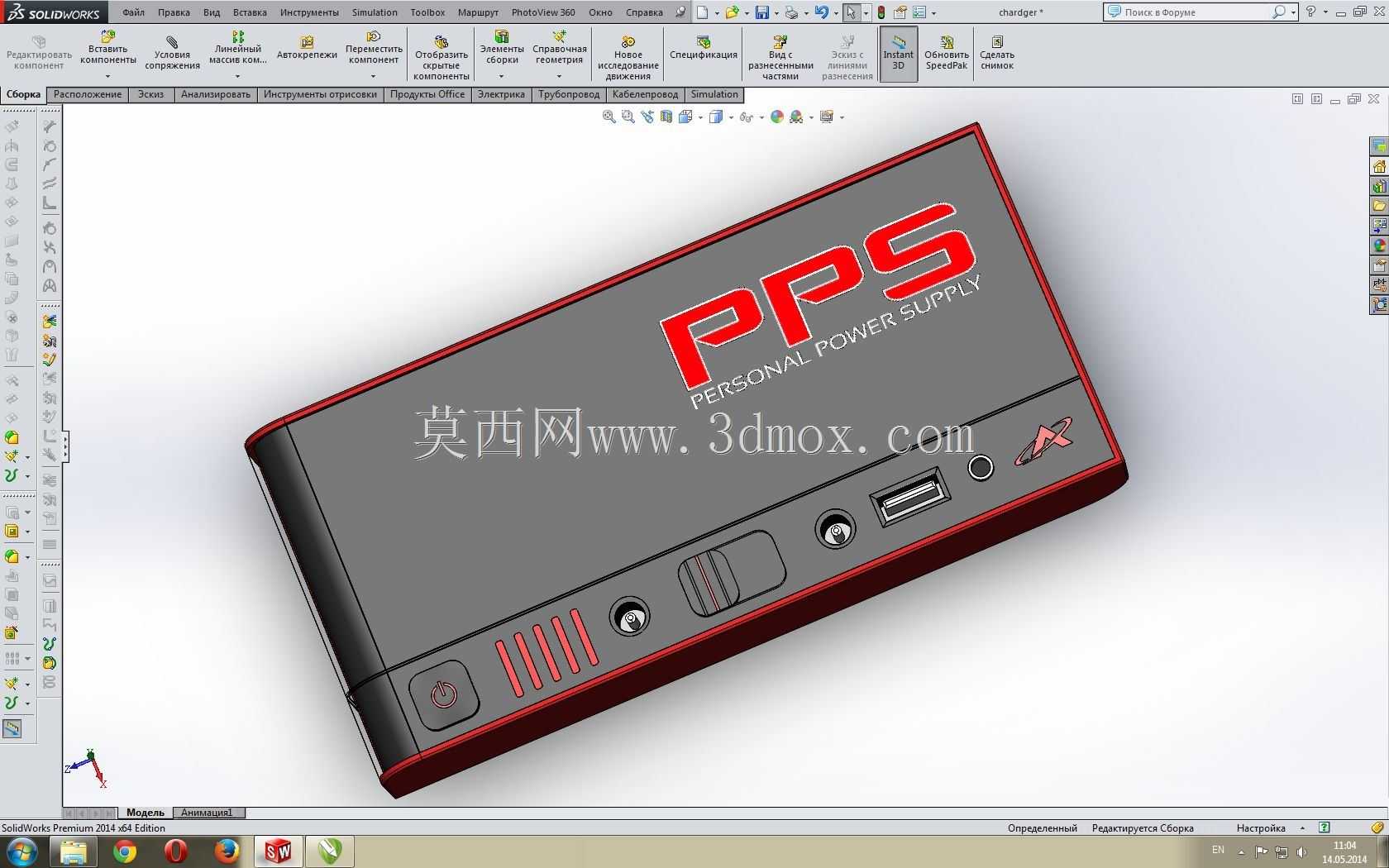This screenshot has width=1389, height=868.
Task: Click Новое исследование движения button
Action: pyautogui.click(x=628, y=58)
